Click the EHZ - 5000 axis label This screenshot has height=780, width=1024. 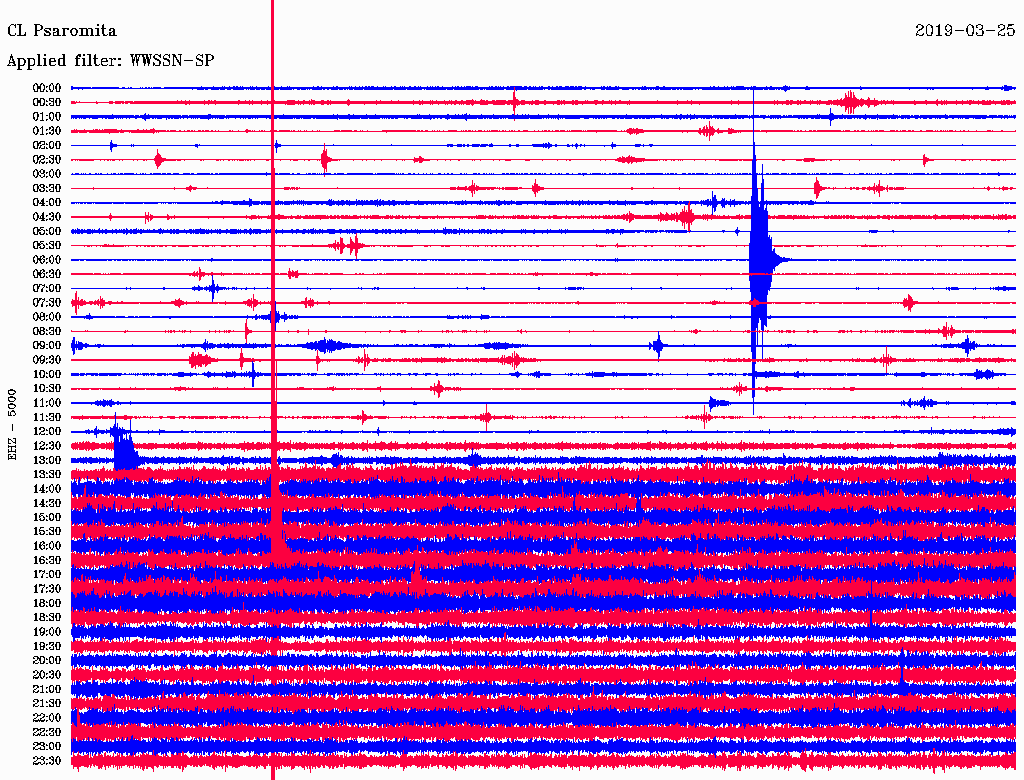click(12, 425)
